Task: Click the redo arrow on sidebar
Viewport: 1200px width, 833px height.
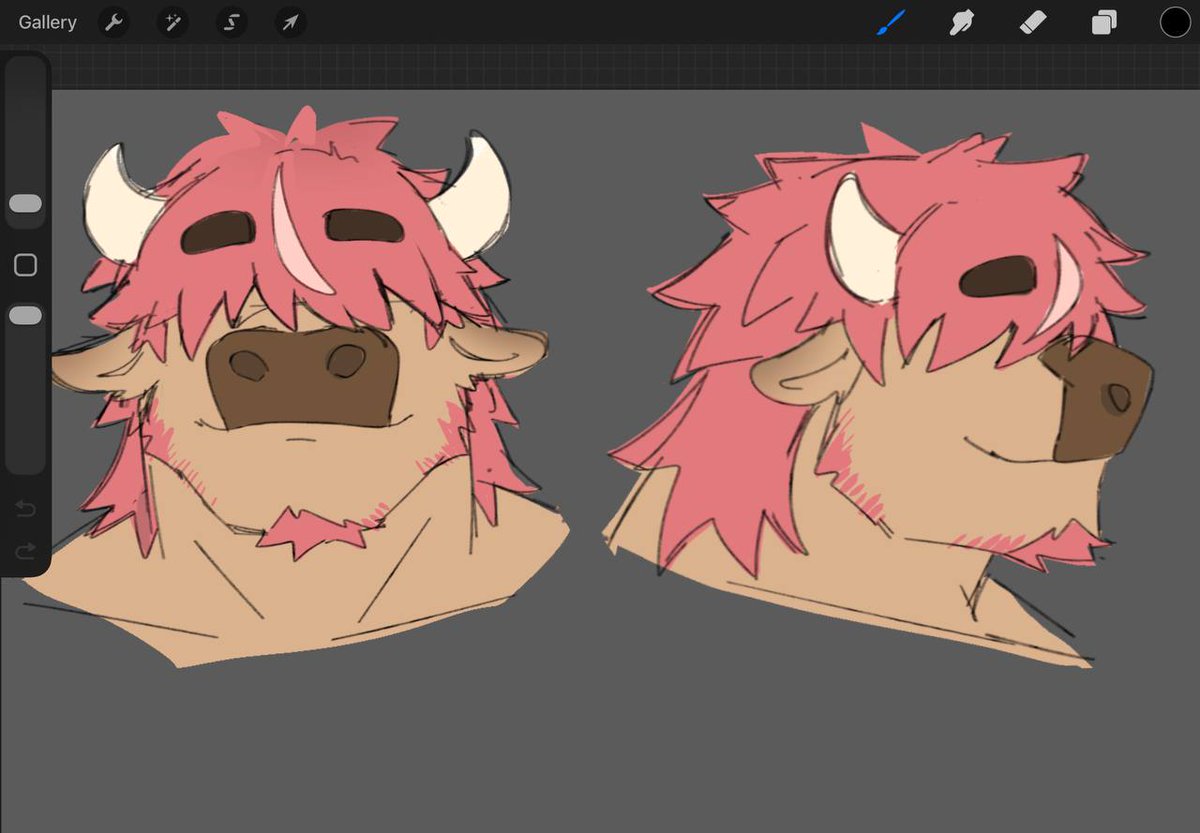Action: [26, 550]
